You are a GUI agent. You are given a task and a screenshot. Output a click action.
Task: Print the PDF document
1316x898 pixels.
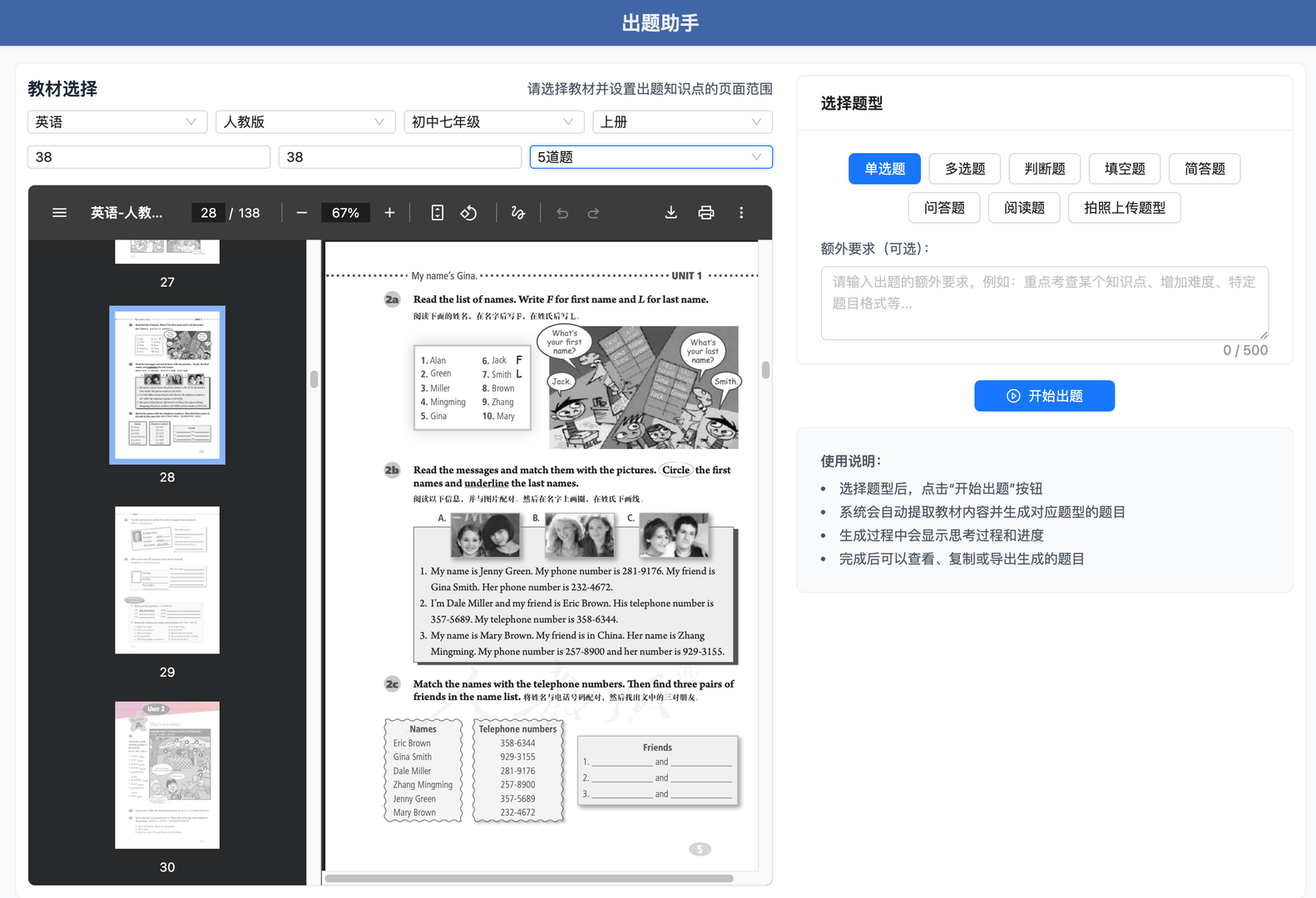pos(706,213)
